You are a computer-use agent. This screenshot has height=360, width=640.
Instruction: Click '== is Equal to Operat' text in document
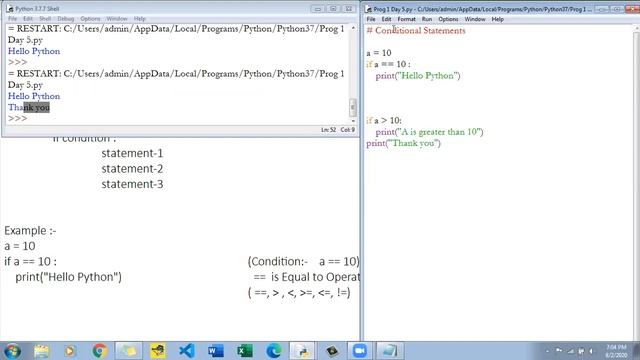click(307, 277)
